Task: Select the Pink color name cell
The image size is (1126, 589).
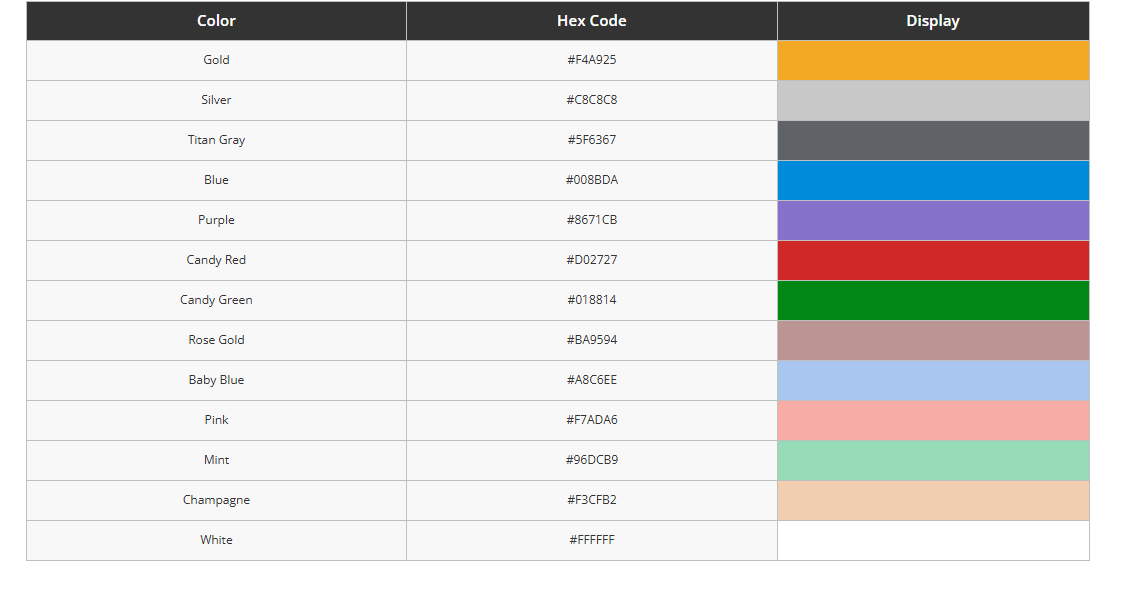Action: point(216,420)
